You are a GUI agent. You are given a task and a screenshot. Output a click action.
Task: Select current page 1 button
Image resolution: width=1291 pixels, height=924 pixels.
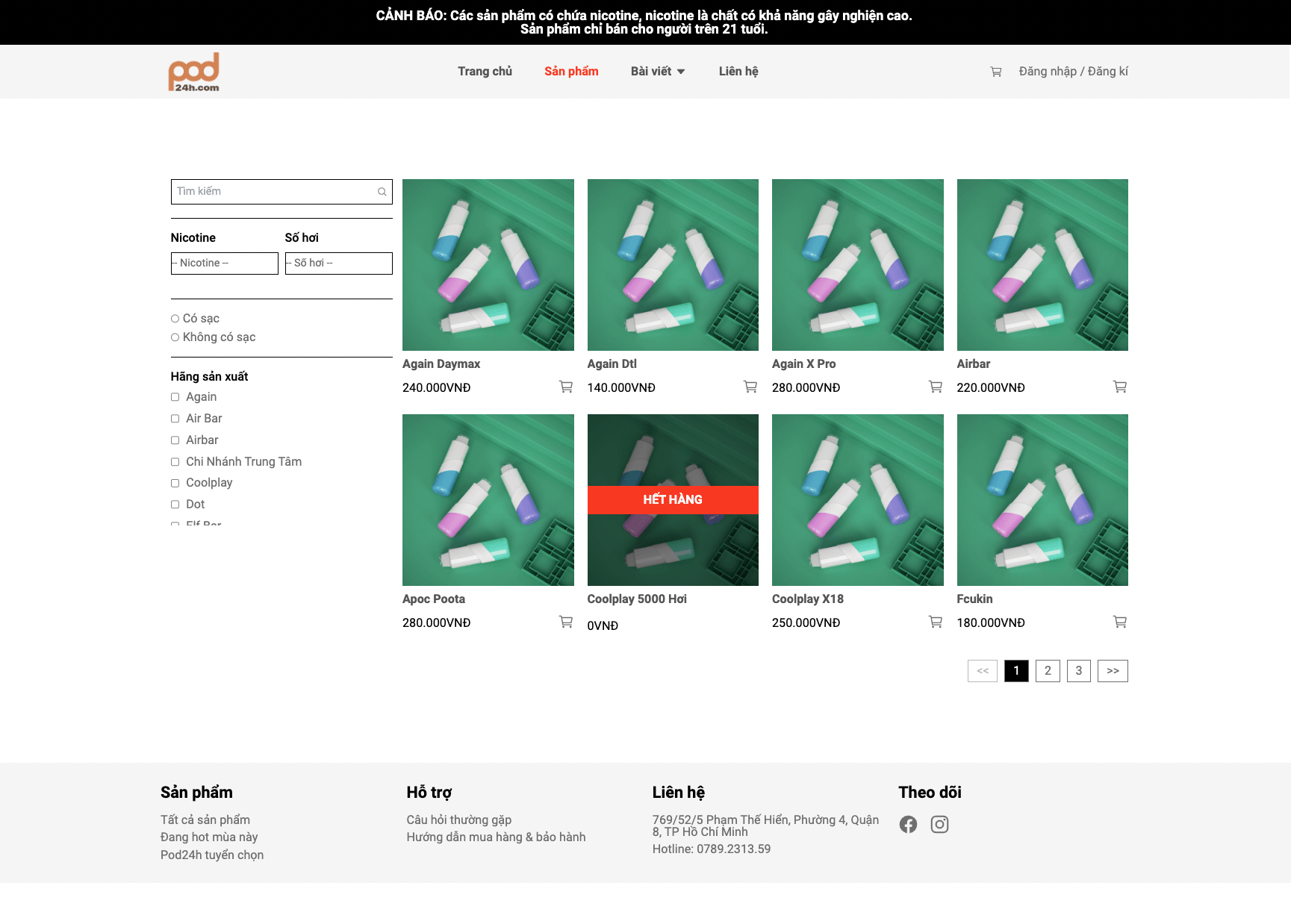pos(1016,671)
